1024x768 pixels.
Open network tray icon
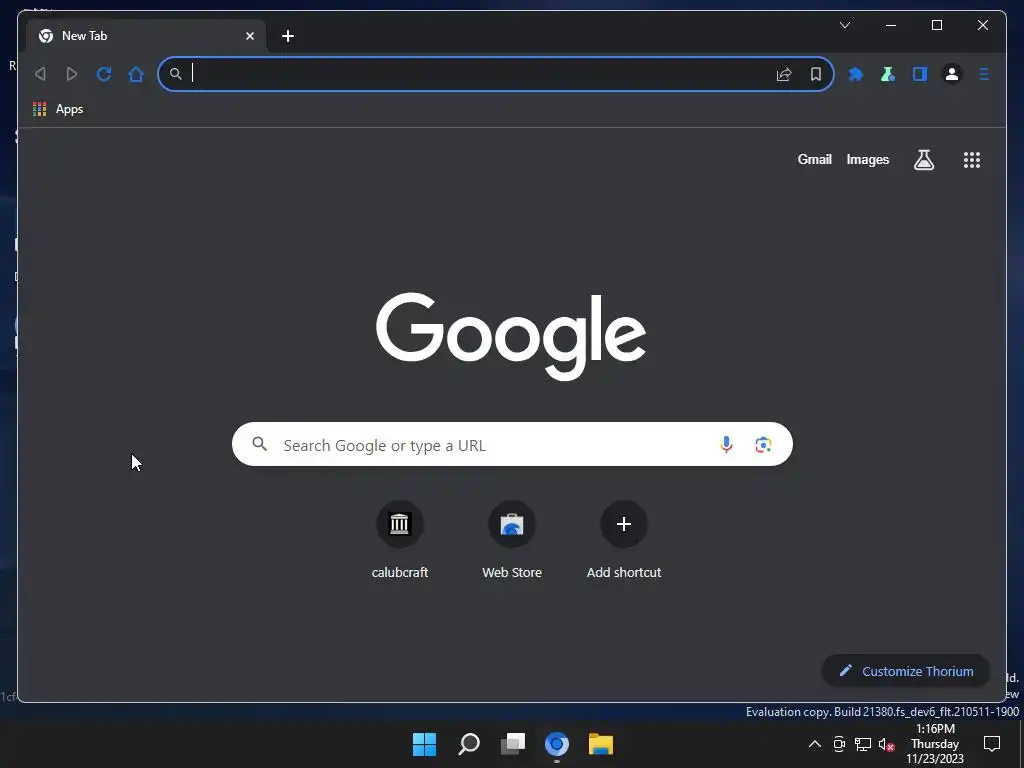(x=863, y=744)
